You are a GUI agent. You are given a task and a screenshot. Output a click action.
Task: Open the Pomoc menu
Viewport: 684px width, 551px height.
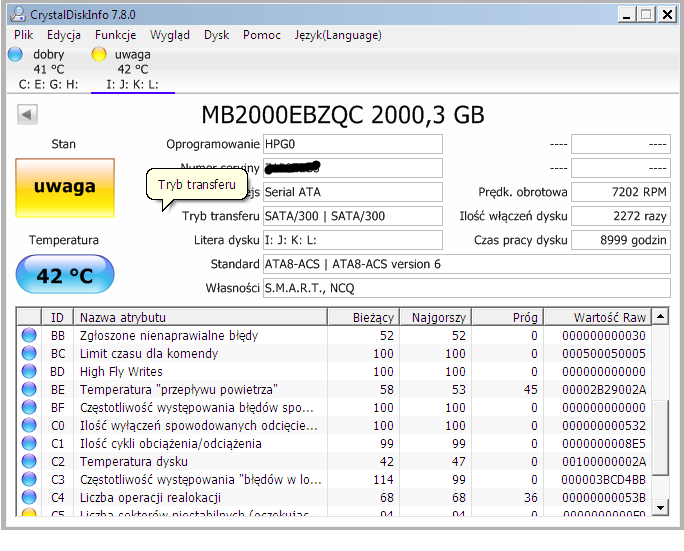pos(262,35)
